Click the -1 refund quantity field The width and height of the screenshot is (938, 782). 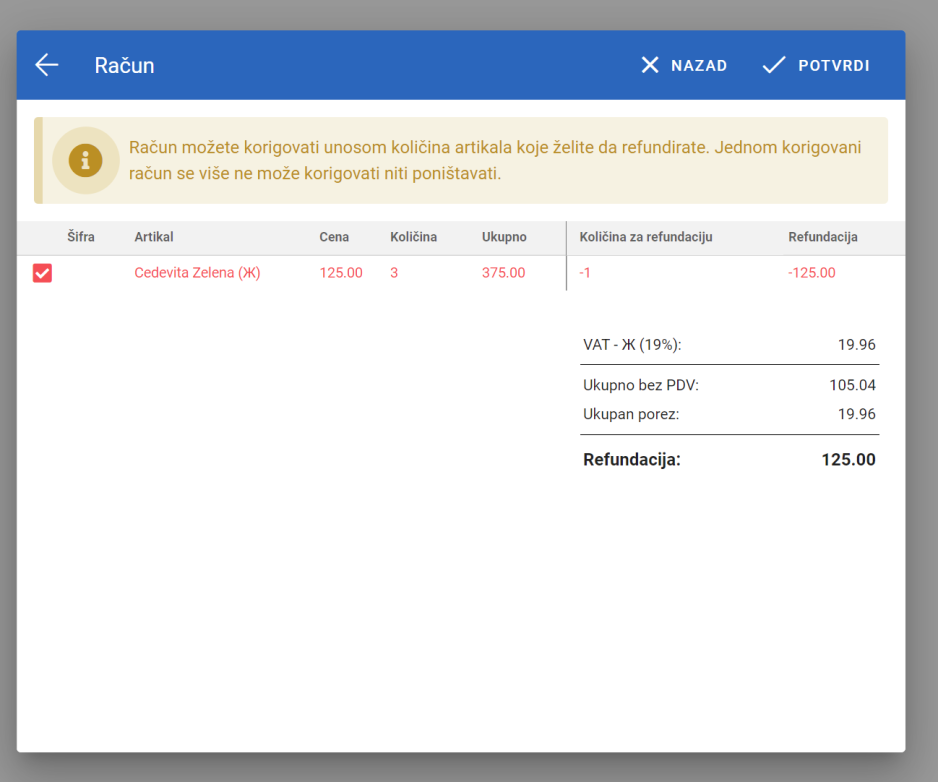tap(584, 272)
